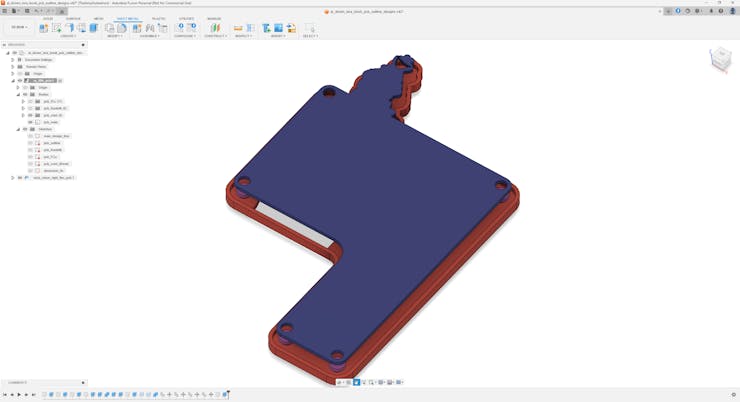Open the Design workspace dropdown

(18, 28)
